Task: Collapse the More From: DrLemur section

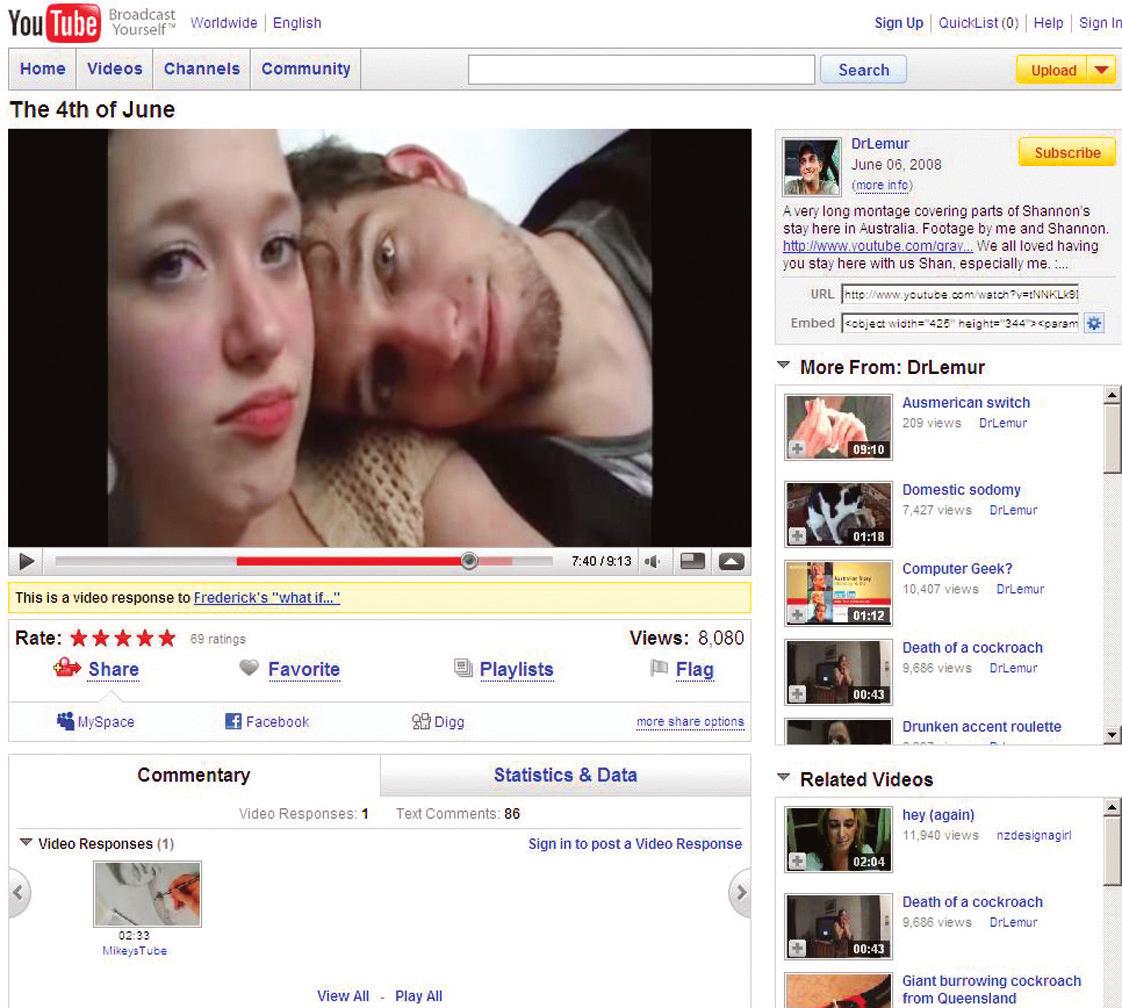Action: click(x=784, y=367)
